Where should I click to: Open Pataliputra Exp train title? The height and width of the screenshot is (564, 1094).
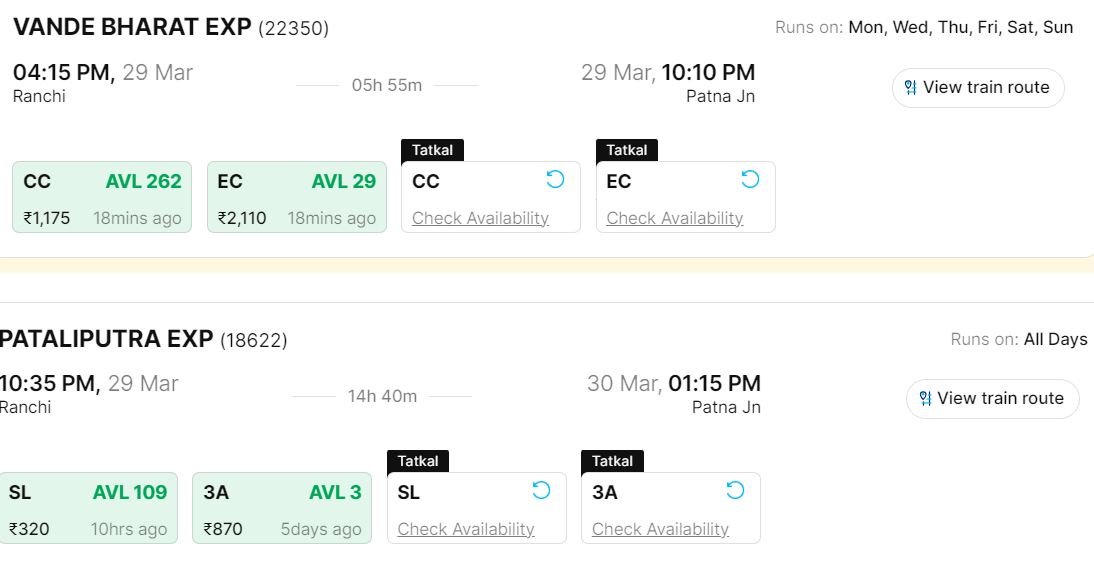point(107,339)
